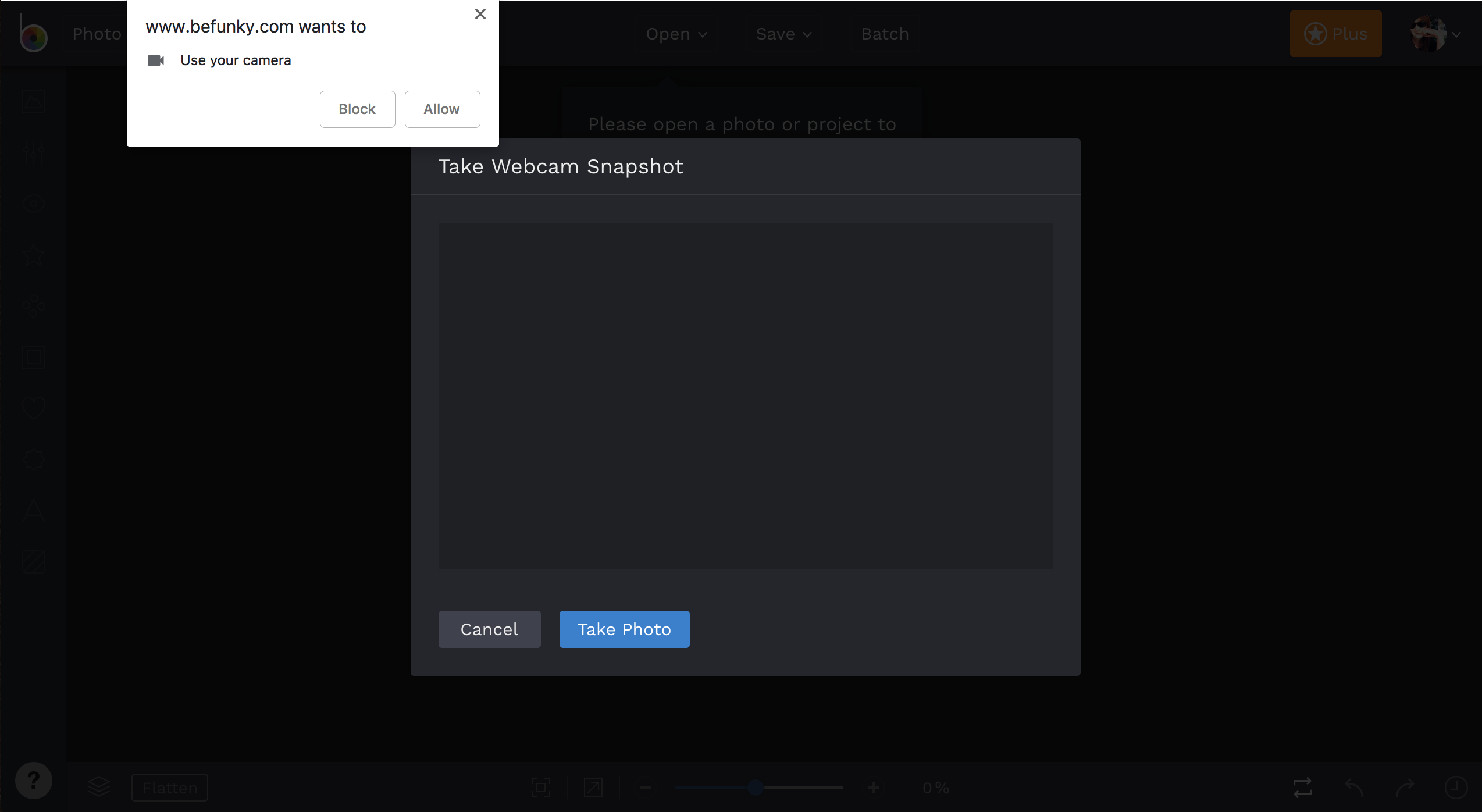
Task: Click the webcam preview area
Action: pyautogui.click(x=745, y=396)
